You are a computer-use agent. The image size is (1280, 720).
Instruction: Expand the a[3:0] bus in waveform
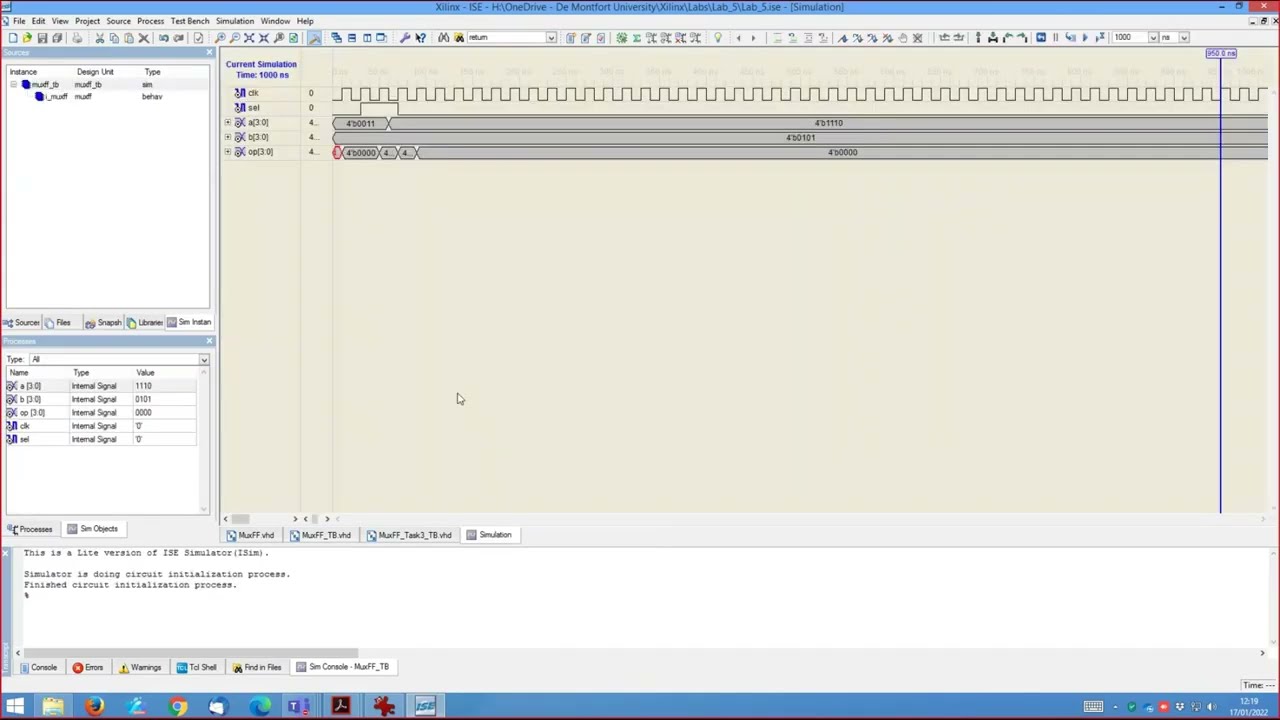(227, 123)
